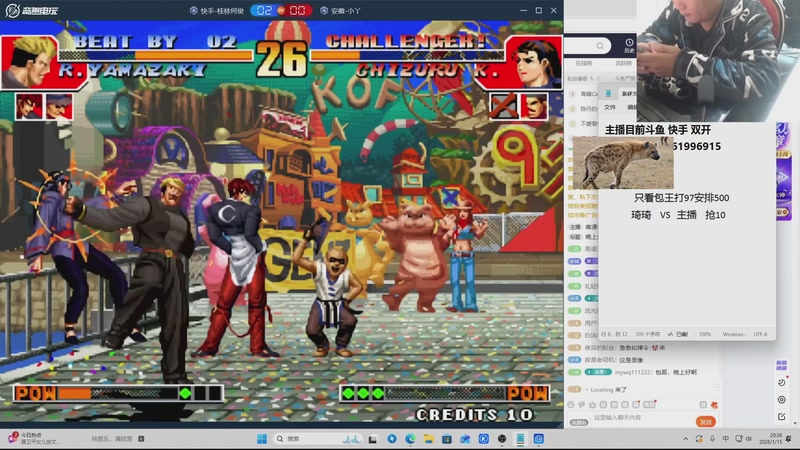Click the edit/feedback pencil icon in the right sidebar
Viewport: 800px width, 450px height.
point(781,417)
